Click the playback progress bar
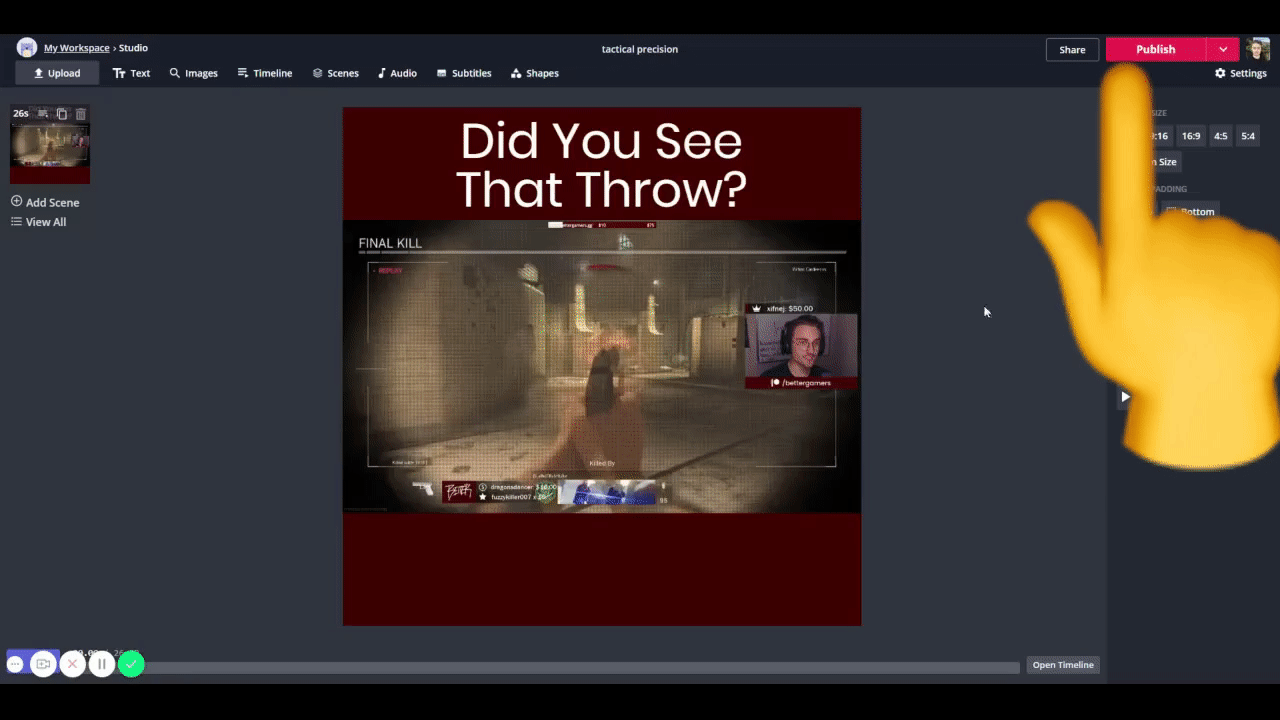Screen dimensions: 1280x720 (580, 667)
